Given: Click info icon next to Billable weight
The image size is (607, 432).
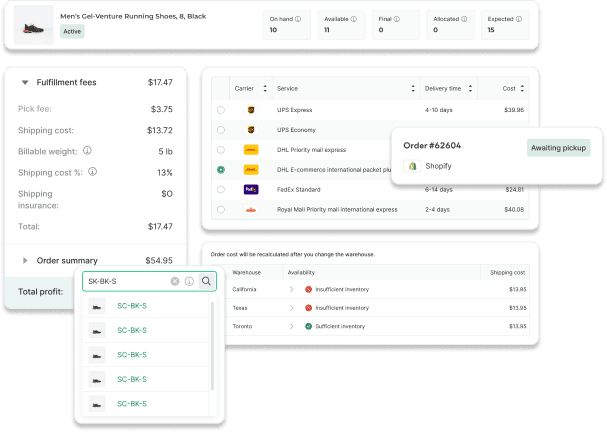Looking at the screenshot, I should [x=88, y=151].
